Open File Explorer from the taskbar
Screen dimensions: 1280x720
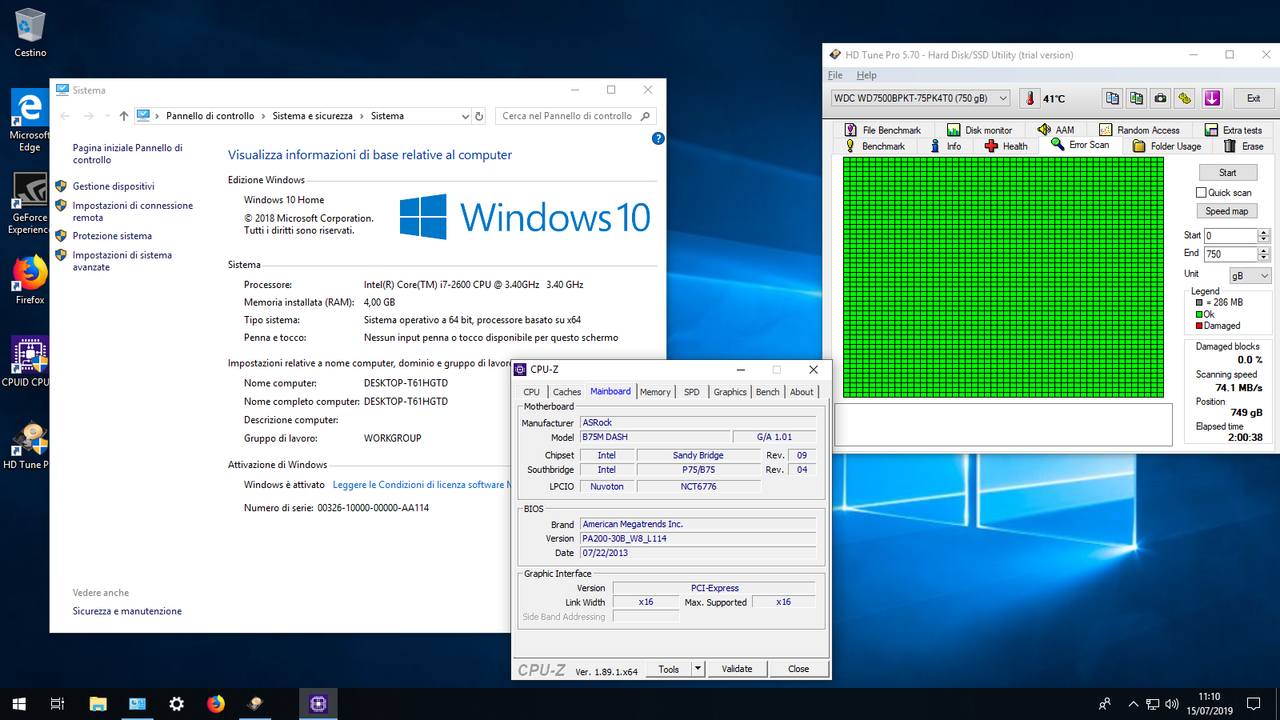(x=98, y=704)
